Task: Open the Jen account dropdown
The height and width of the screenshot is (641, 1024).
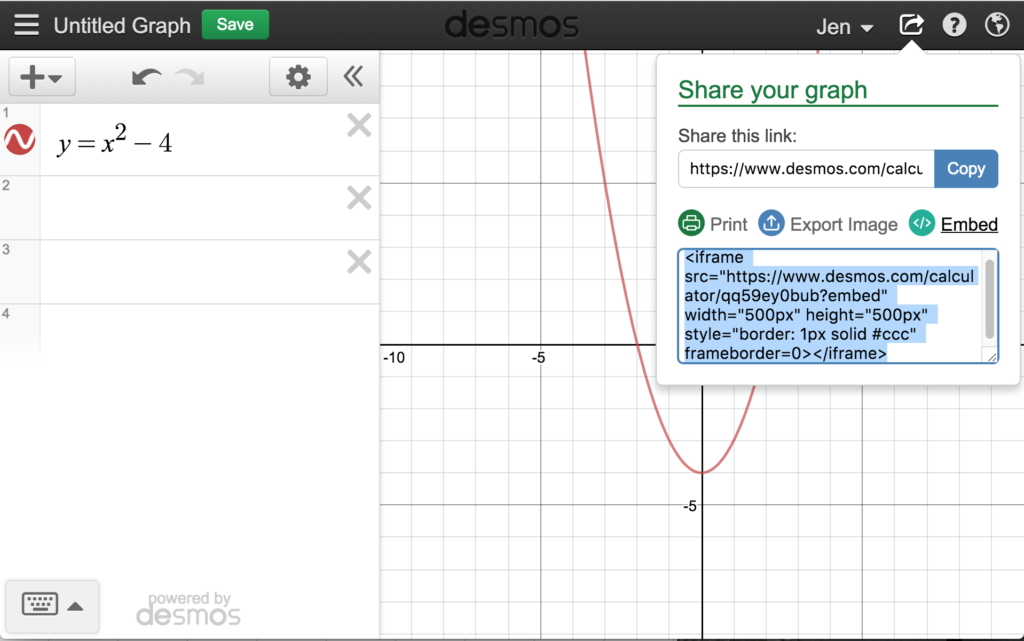Action: point(844,26)
